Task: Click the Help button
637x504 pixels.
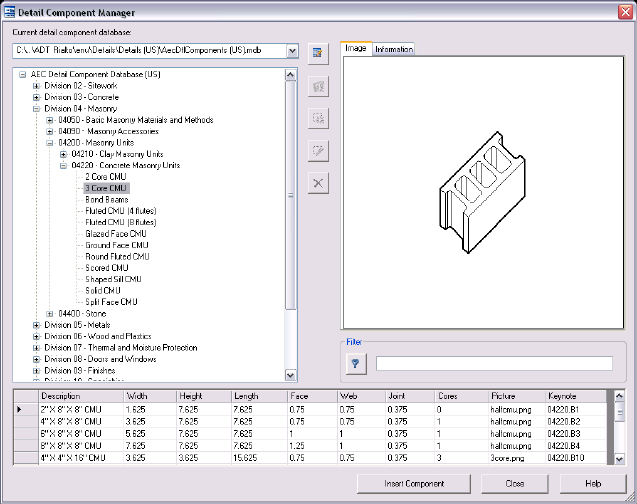Action: [x=593, y=482]
